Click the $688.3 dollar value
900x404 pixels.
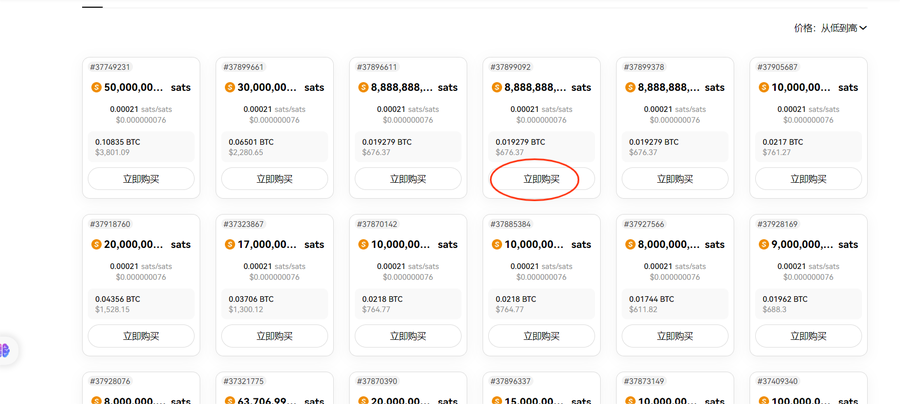click(774, 310)
